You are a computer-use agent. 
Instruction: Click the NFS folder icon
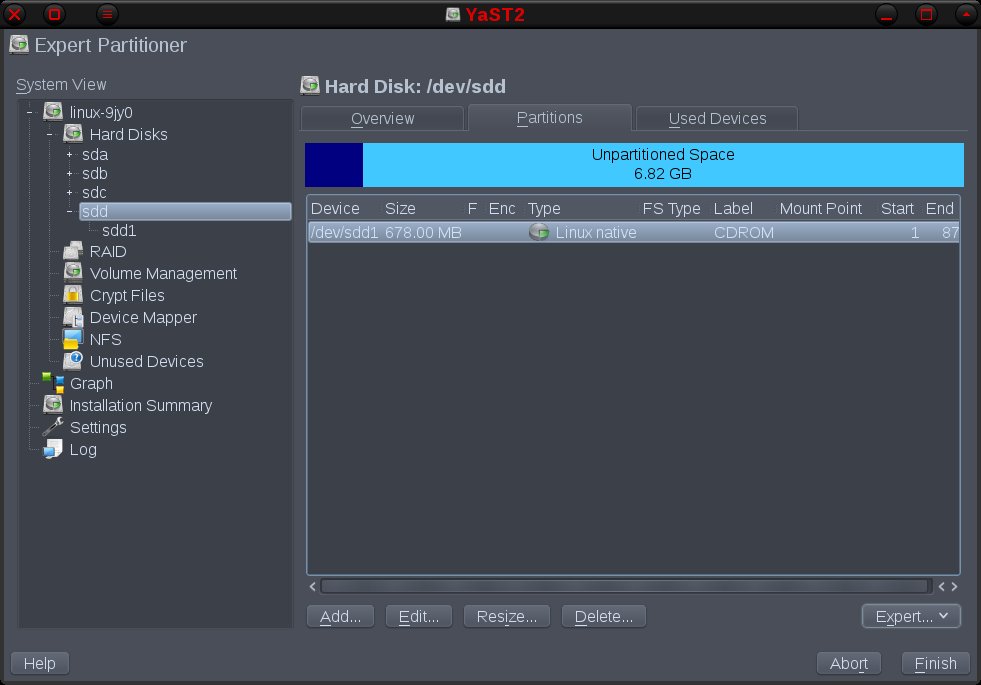(x=73, y=339)
